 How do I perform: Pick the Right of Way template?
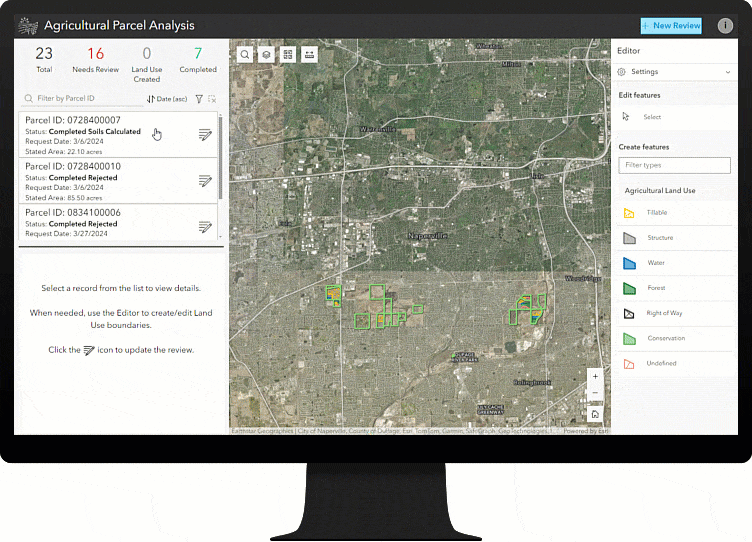(674, 313)
